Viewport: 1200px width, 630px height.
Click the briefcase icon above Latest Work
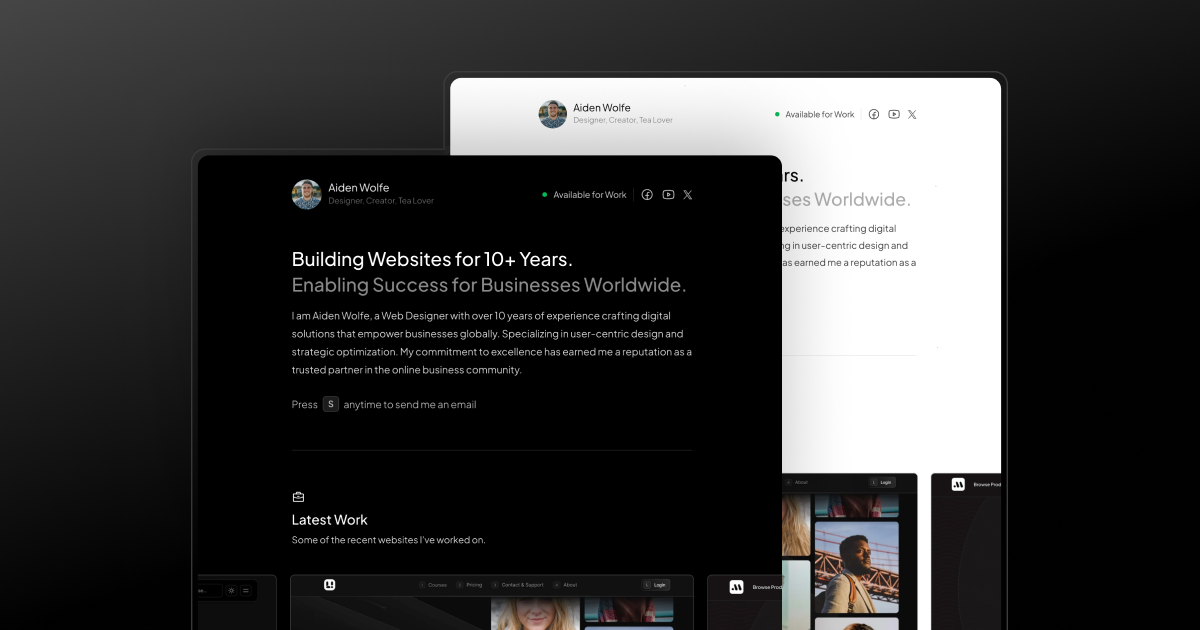[x=298, y=497]
